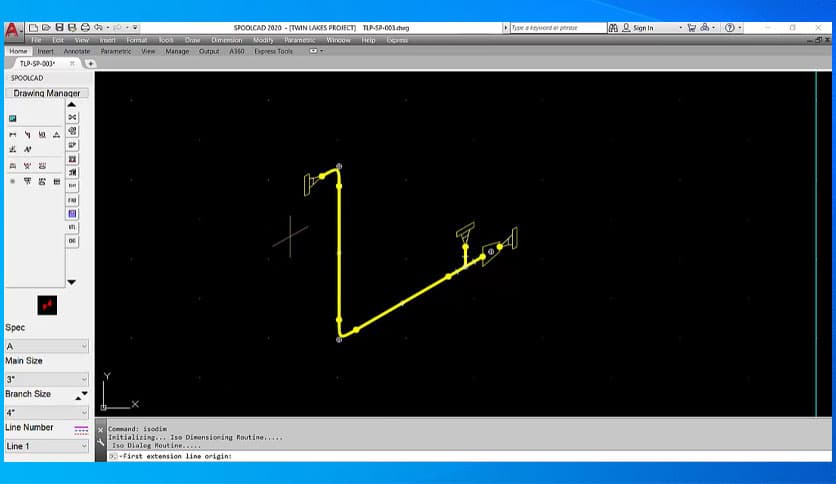Click the red valve icon in SPOOLCAD palette
Viewport: 836px width, 484px height.
27,166
